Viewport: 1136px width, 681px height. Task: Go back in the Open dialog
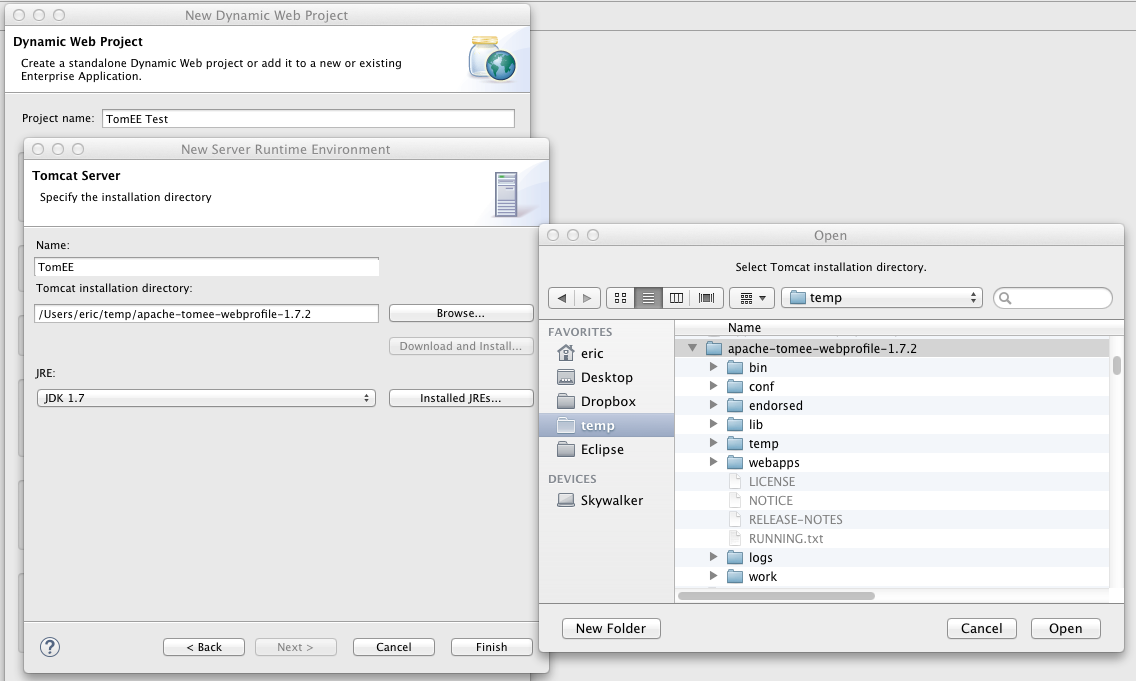(561, 298)
